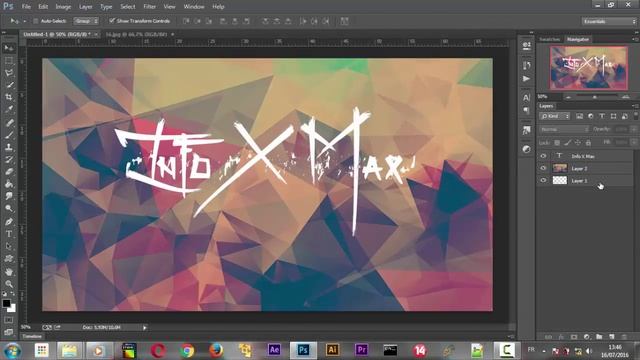
Task: Open the Filter menu
Action: click(x=149, y=7)
